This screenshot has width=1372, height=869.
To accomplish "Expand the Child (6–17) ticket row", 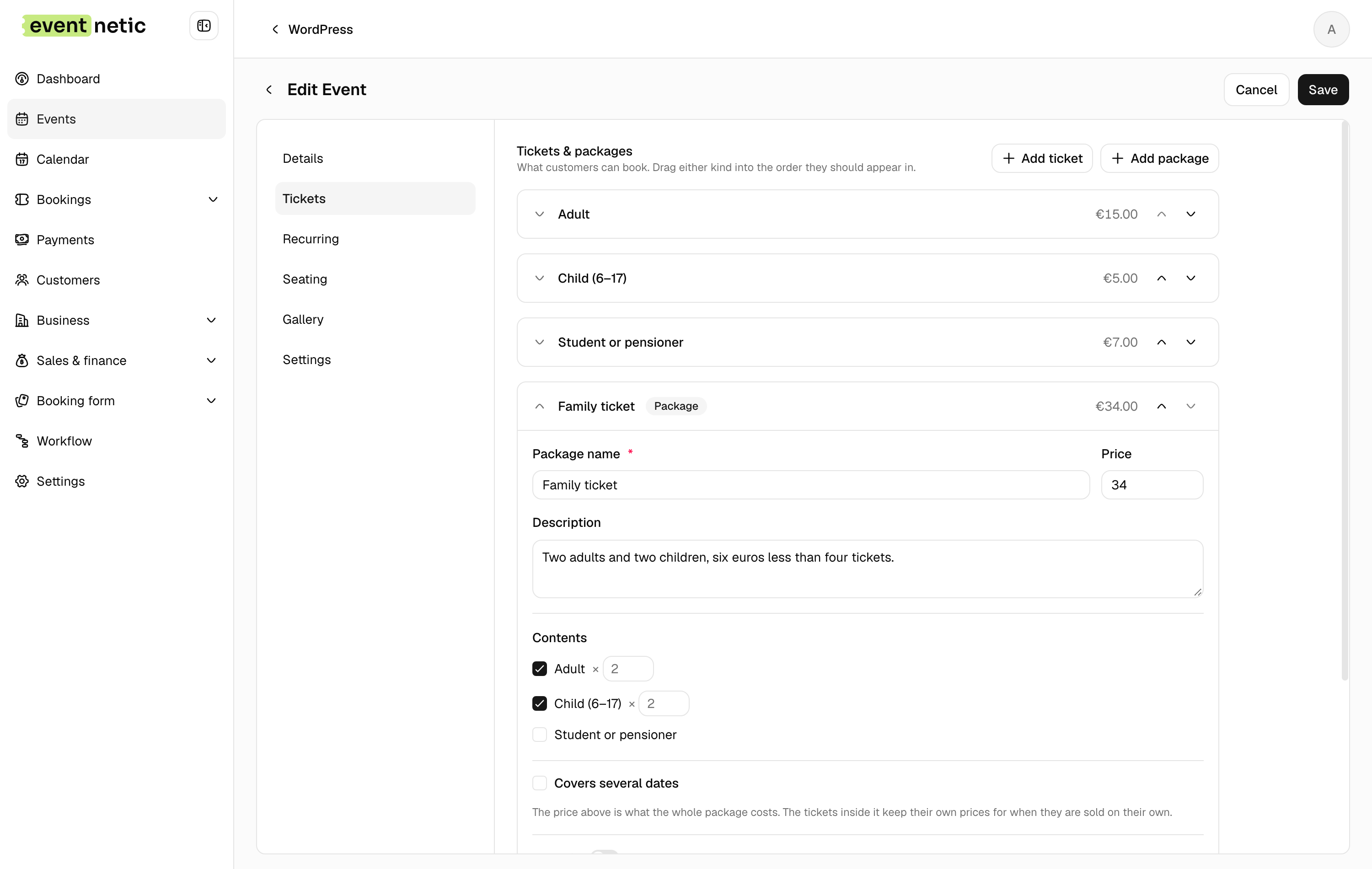I will (539, 278).
